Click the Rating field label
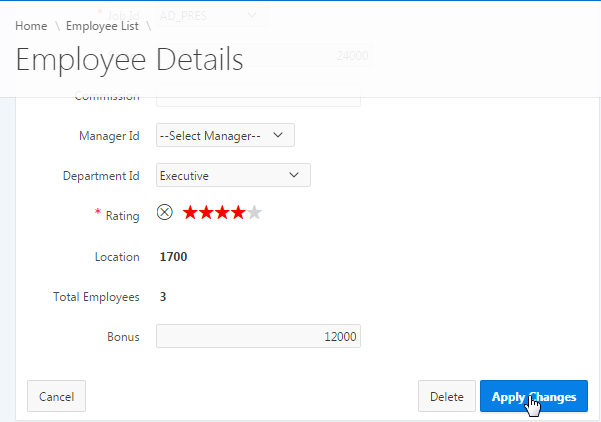Viewport: 601px width, 422px height. pos(123,214)
